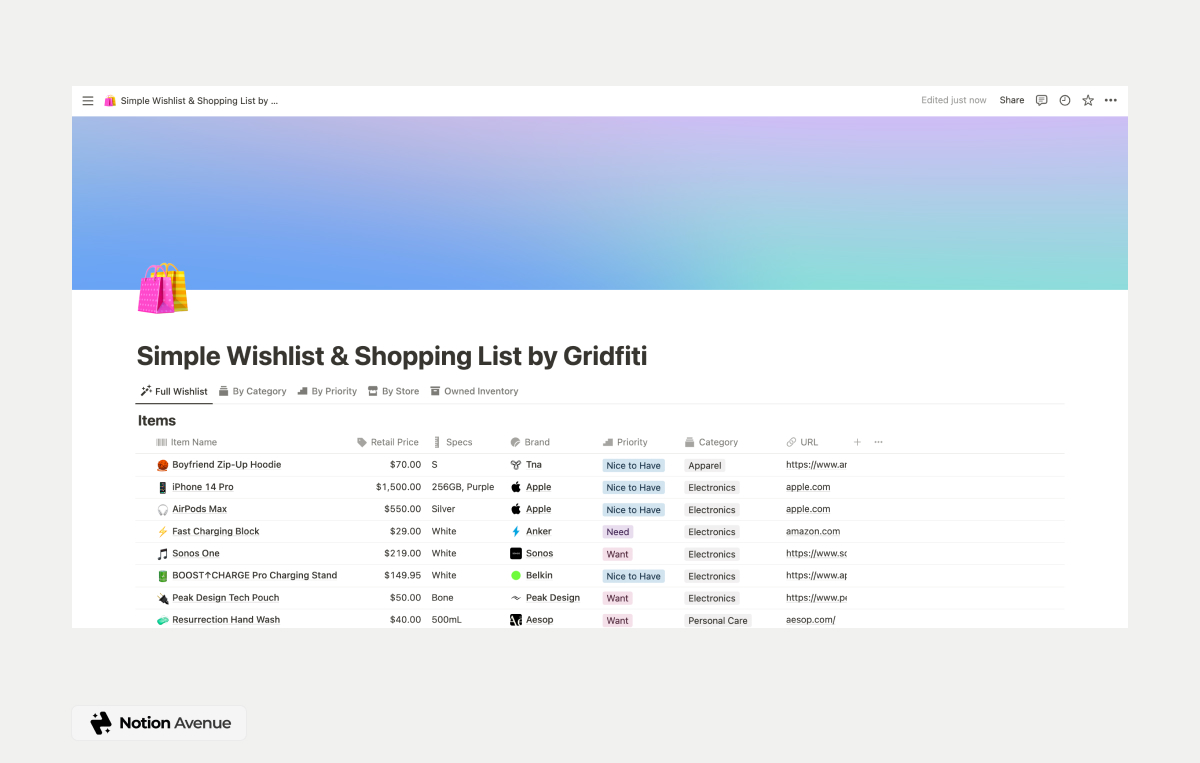The height and width of the screenshot is (763, 1200).
Task: Click Nice to Have tag for Hoodie
Action: click(x=633, y=466)
